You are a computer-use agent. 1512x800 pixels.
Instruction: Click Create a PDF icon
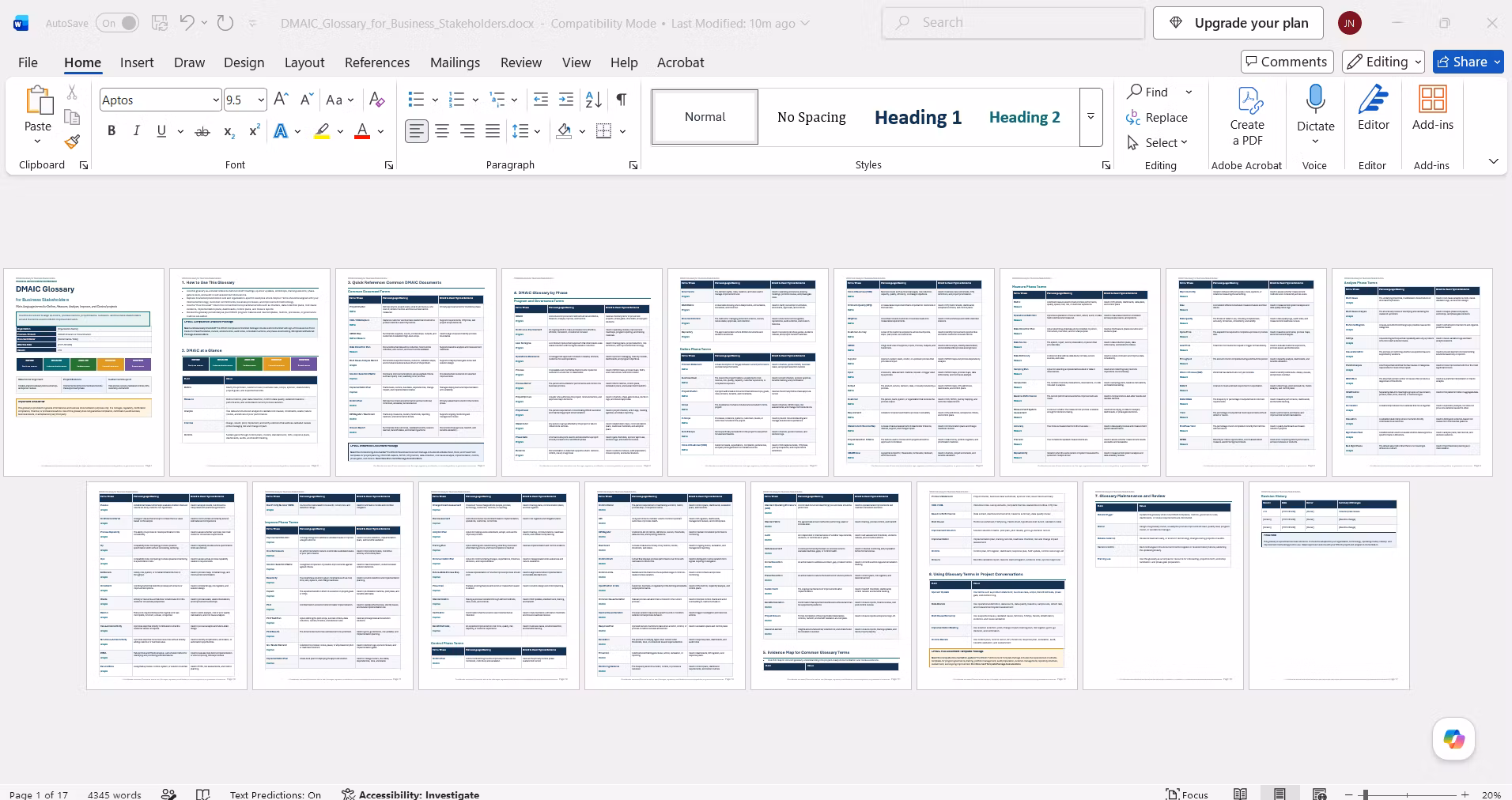click(x=1247, y=117)
